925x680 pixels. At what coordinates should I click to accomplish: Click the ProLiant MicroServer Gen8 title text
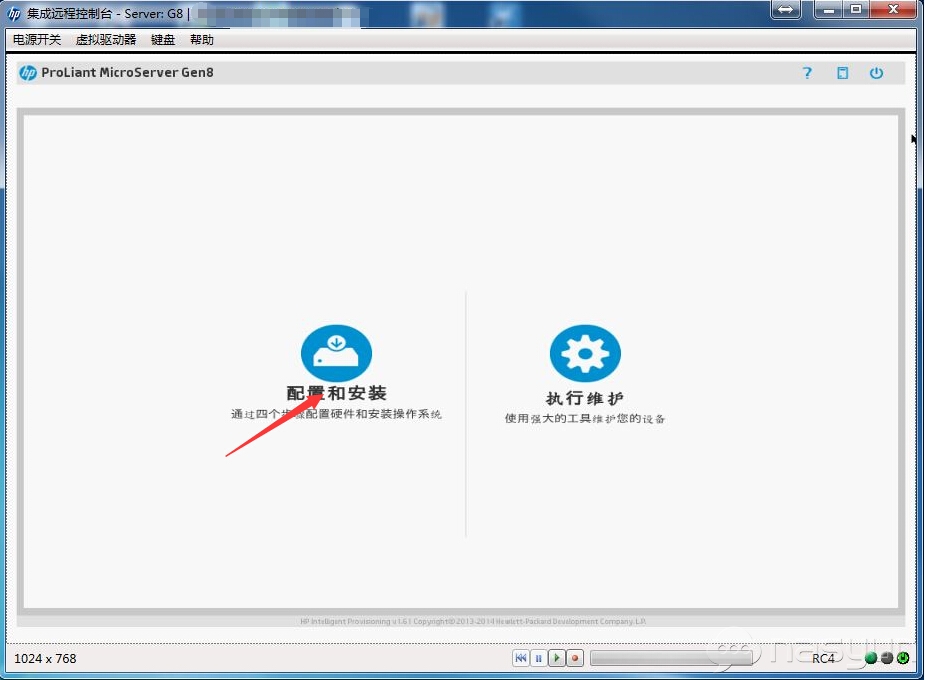[127, 73]
